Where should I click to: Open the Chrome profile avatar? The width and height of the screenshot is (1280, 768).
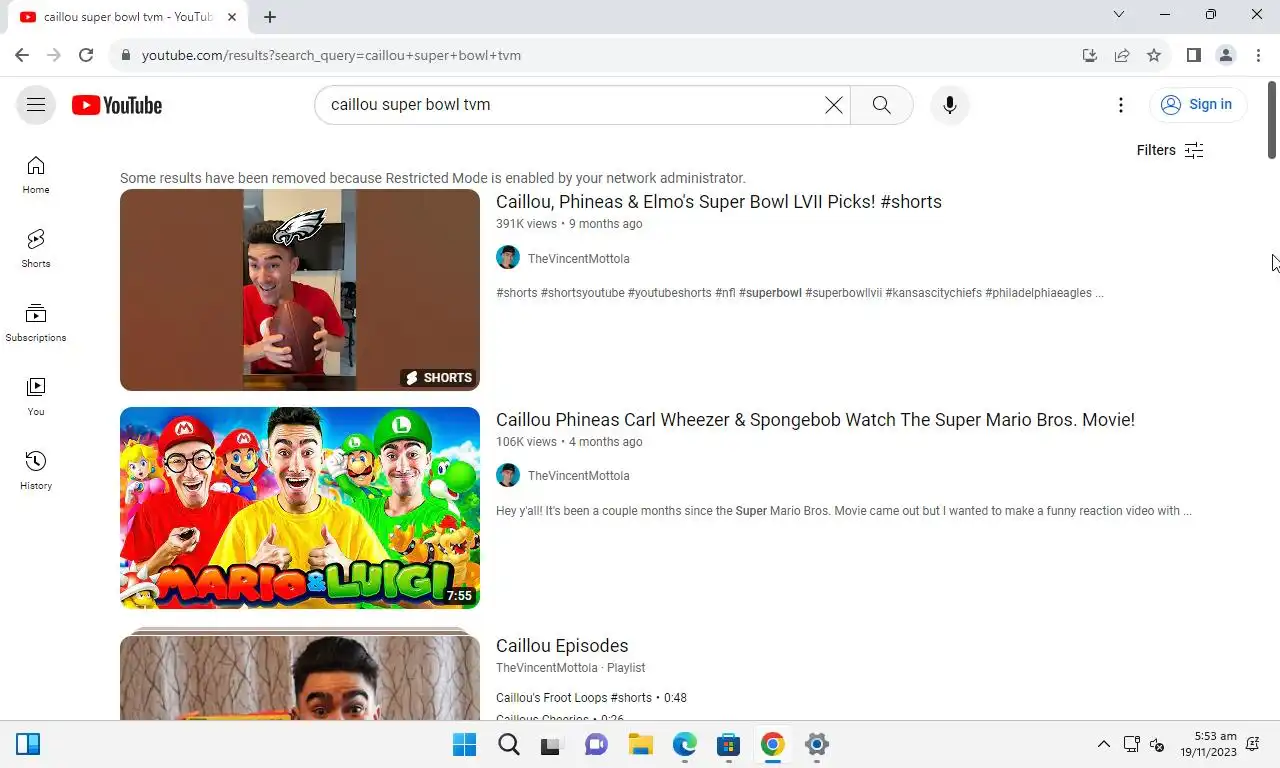[1226, 55]
